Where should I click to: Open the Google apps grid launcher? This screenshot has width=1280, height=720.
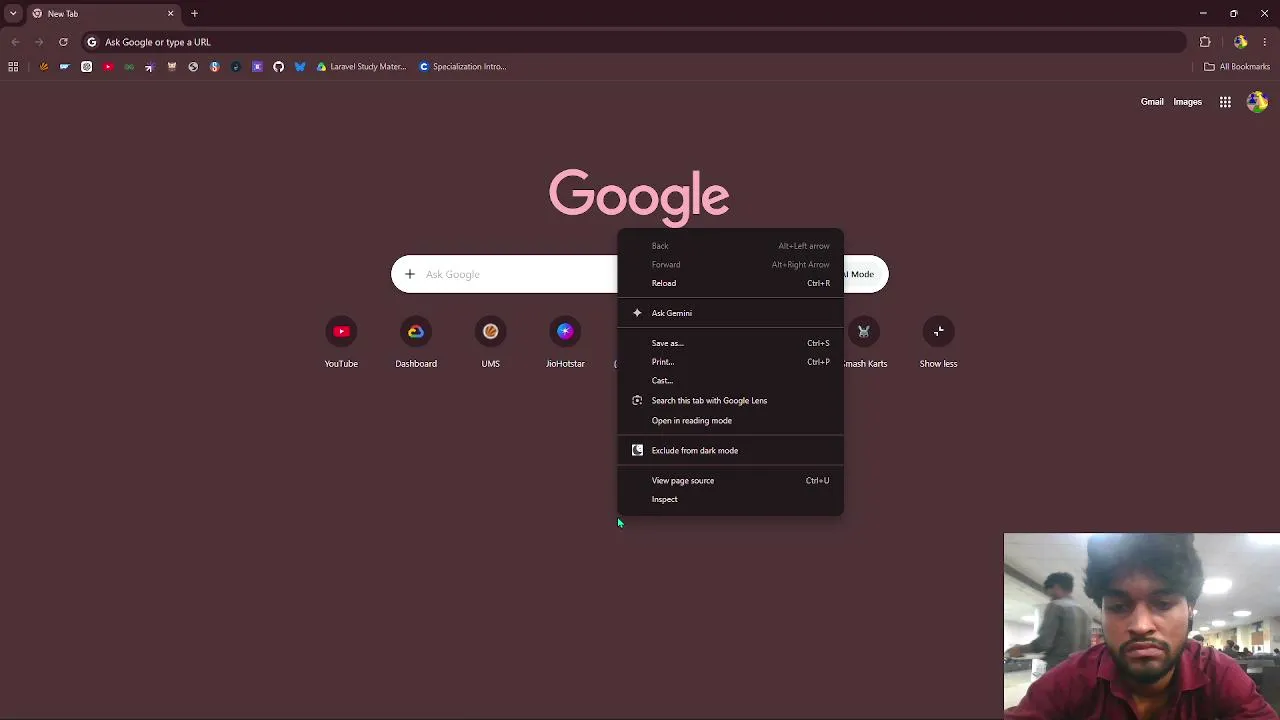(1225, 102)
